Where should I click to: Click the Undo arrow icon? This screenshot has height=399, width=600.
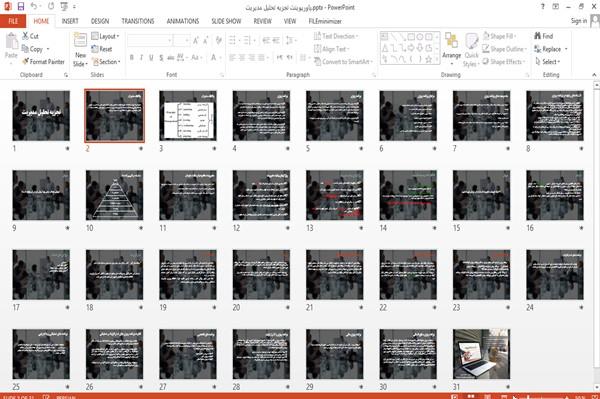34,7
